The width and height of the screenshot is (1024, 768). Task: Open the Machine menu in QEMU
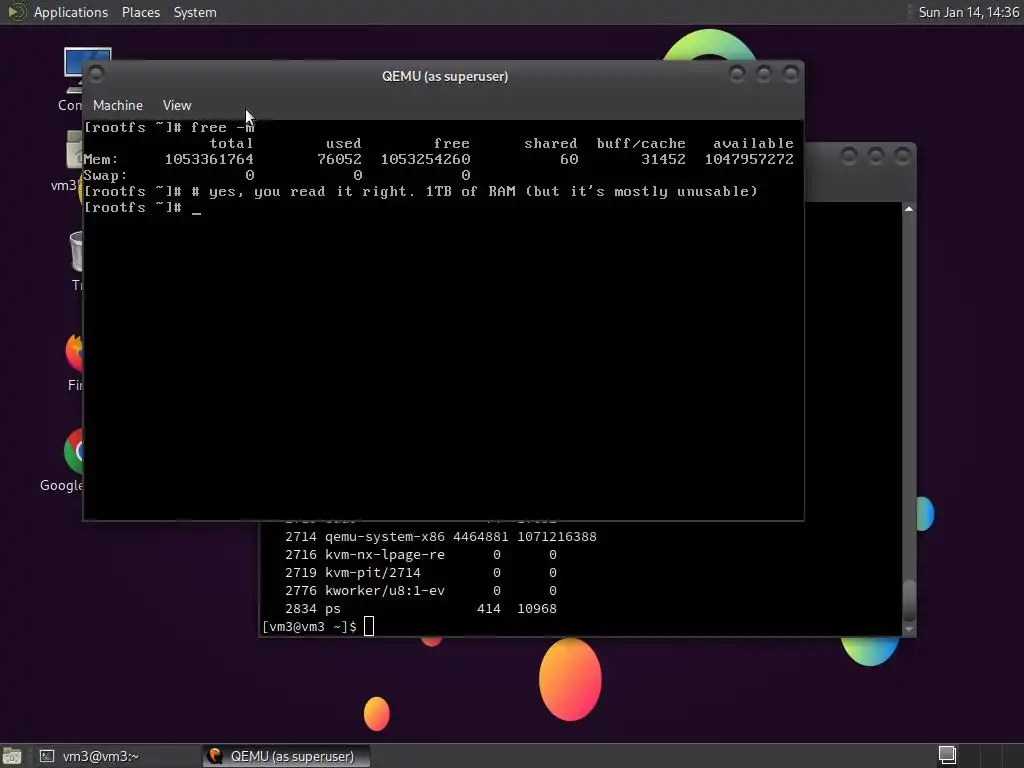[118, 105]
